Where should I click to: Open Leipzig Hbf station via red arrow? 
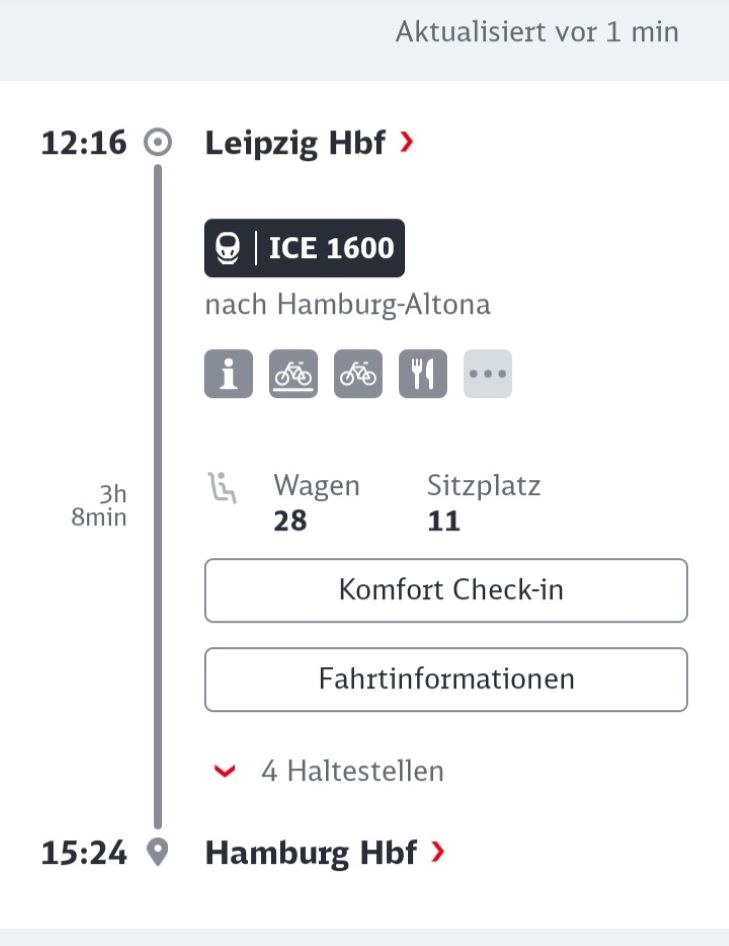(x=407, y=142)
